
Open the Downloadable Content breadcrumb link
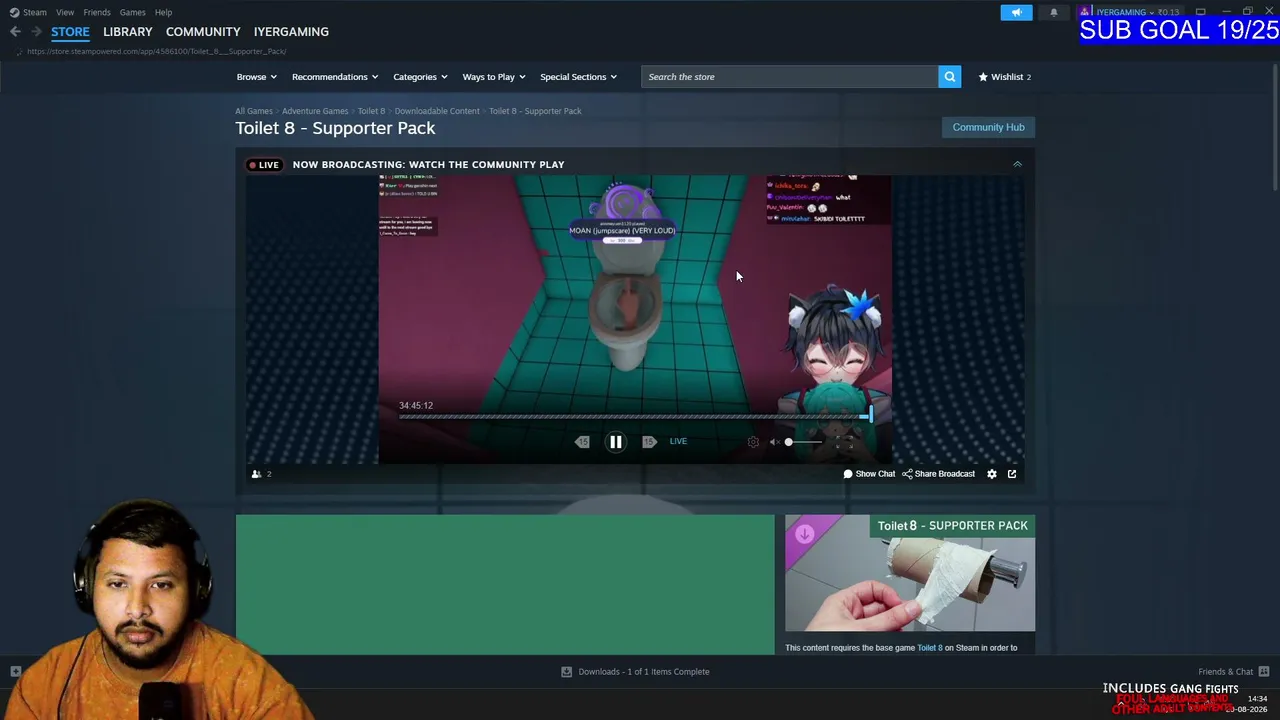point(437,111)
